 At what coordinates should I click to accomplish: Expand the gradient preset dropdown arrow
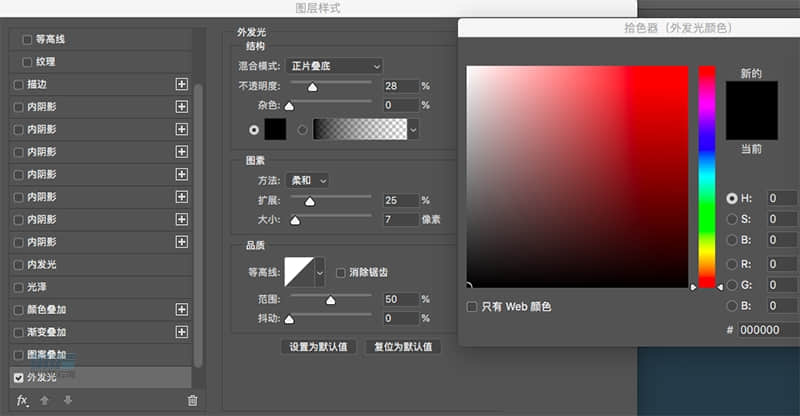[413, 130]
